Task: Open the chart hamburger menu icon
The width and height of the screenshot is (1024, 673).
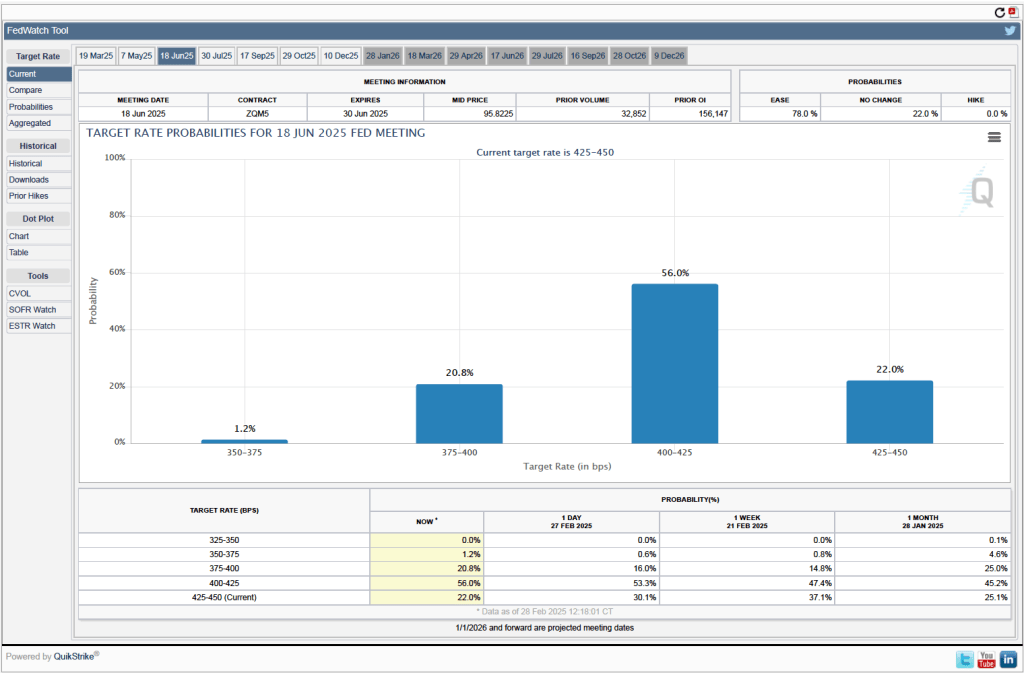Action: 994,138
